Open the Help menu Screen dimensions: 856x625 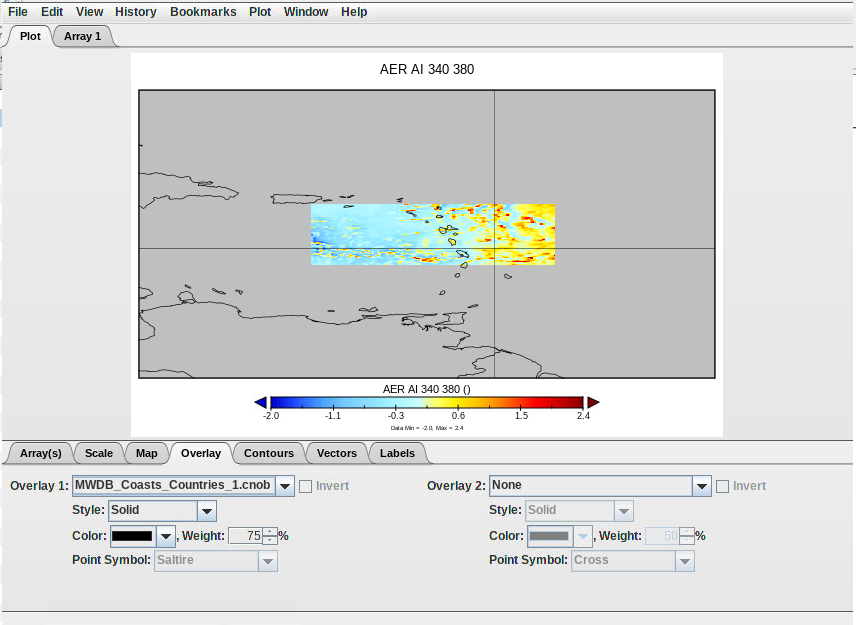354,11
